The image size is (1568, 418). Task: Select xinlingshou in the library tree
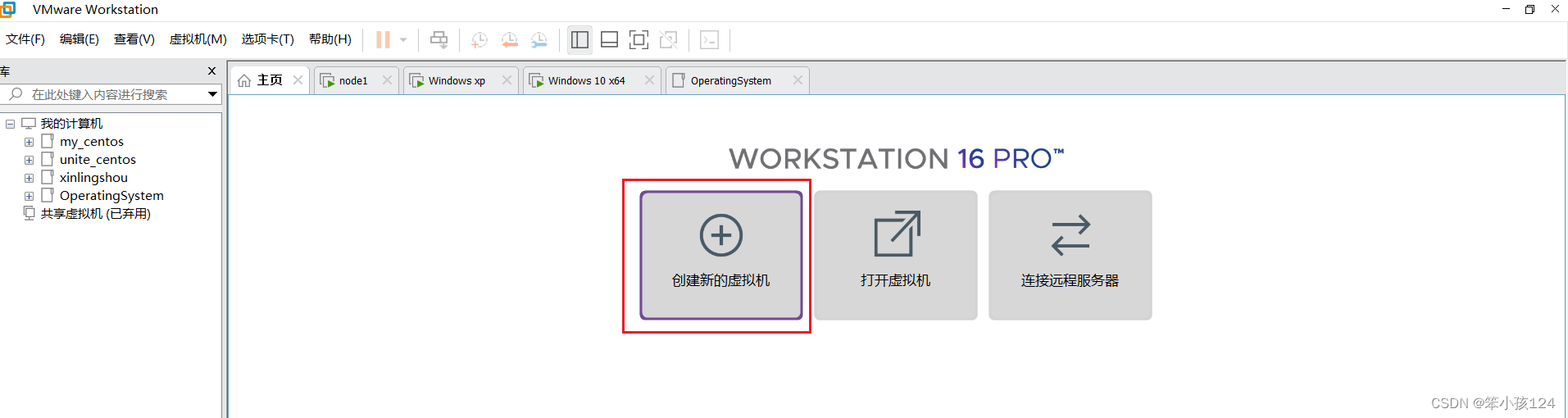tap(93, 178)
